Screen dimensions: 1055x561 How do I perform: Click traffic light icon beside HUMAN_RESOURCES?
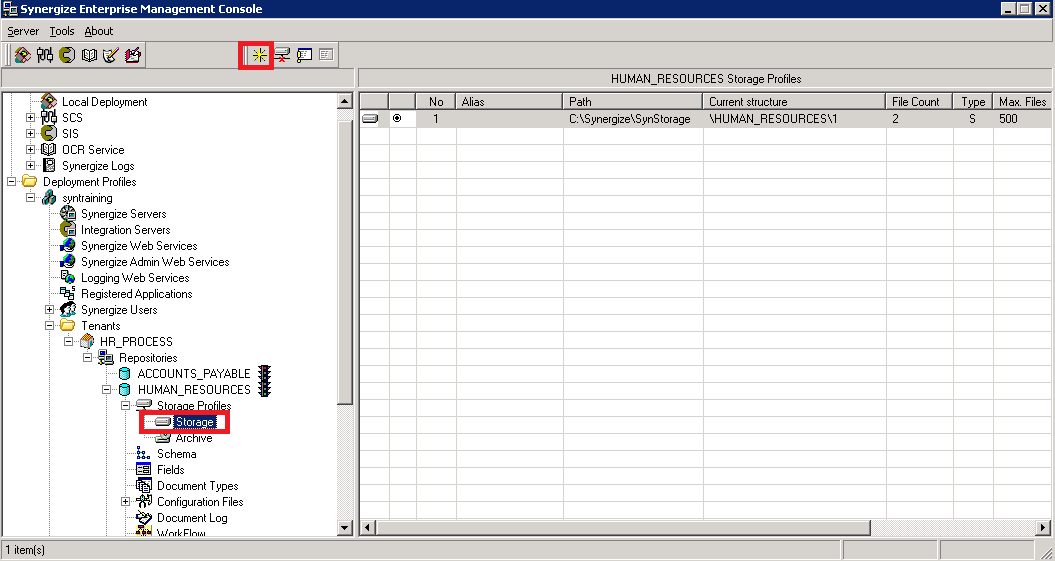point(264,389)
